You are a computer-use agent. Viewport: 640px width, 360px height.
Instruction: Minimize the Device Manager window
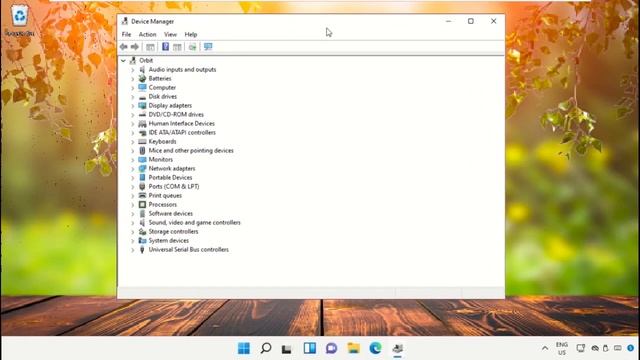[x=448, y=21]
